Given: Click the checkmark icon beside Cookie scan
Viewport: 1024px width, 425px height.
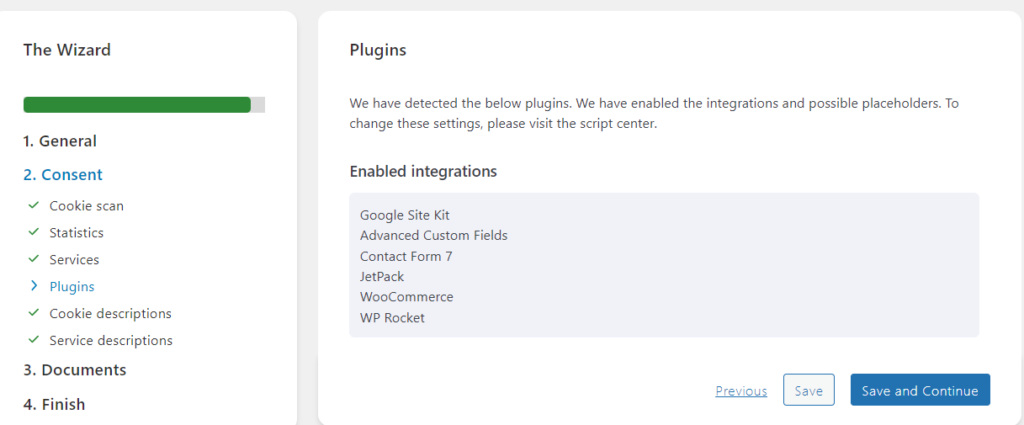Looking at the screenshot, I should [x=34, y=206].
